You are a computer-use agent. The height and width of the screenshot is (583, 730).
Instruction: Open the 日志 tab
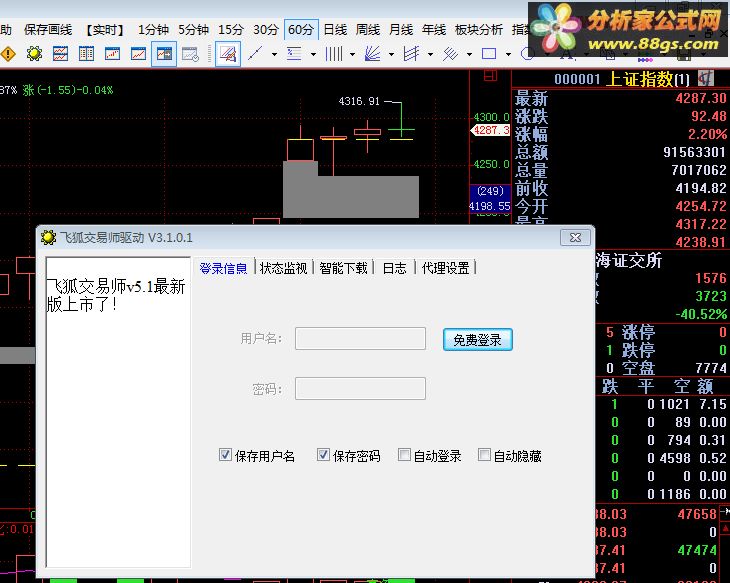point(394,268)
